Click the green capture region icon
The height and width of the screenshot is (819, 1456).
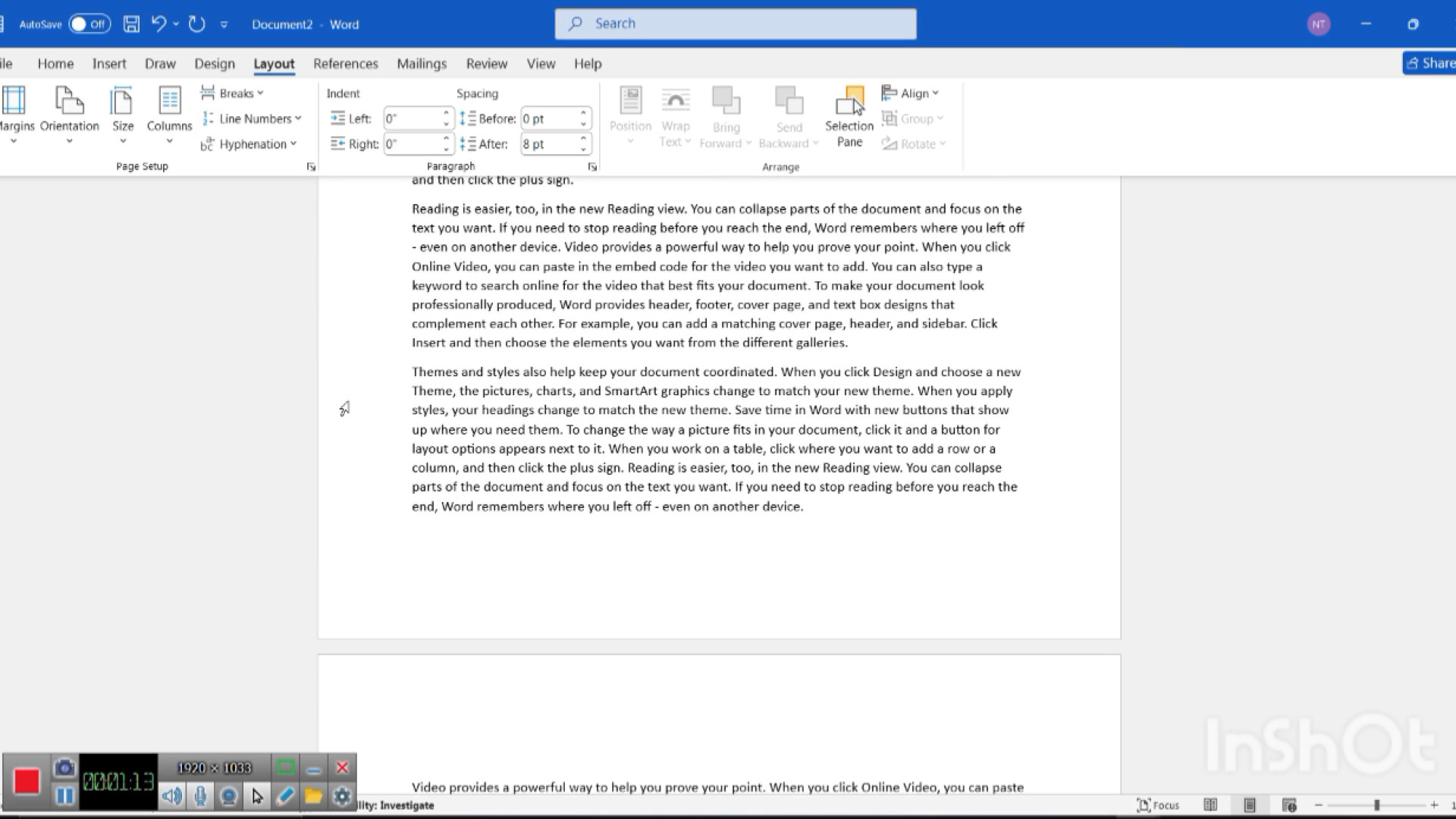pos(286,767)
